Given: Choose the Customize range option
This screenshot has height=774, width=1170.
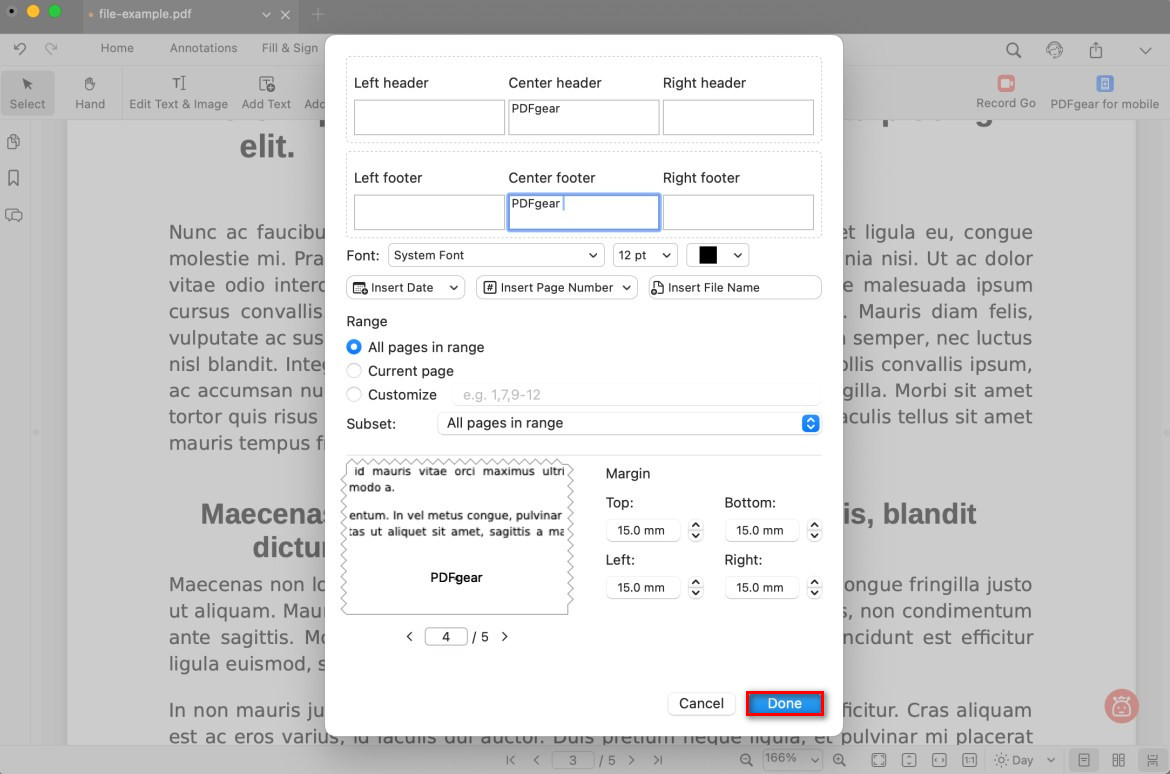Looking at the screenshot, I should [x=353, y=395].
